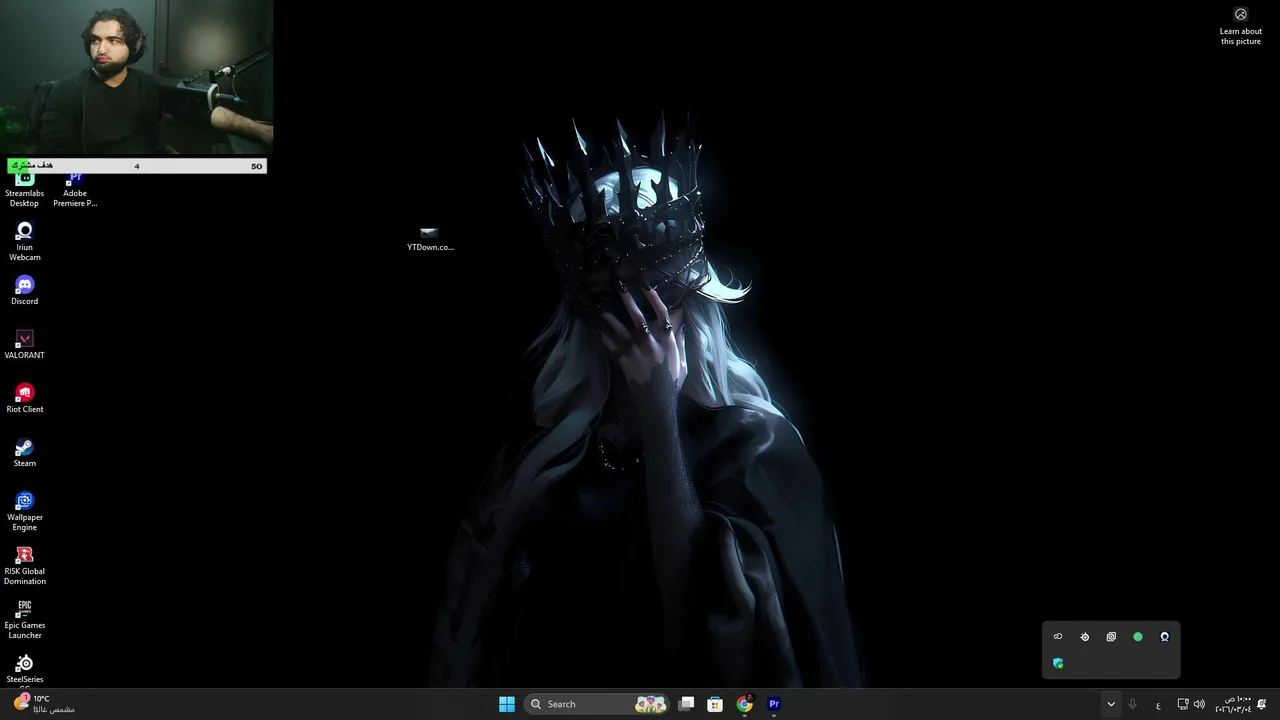The image size is (1280, 720).
Task: Click the green circle tray overflow icon
Action: (x=1138, y=637)
